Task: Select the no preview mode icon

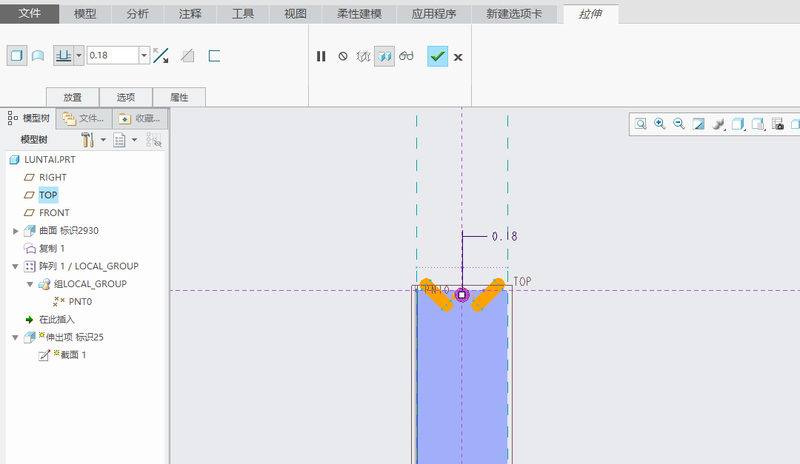Action: click(x=343, y=56)
